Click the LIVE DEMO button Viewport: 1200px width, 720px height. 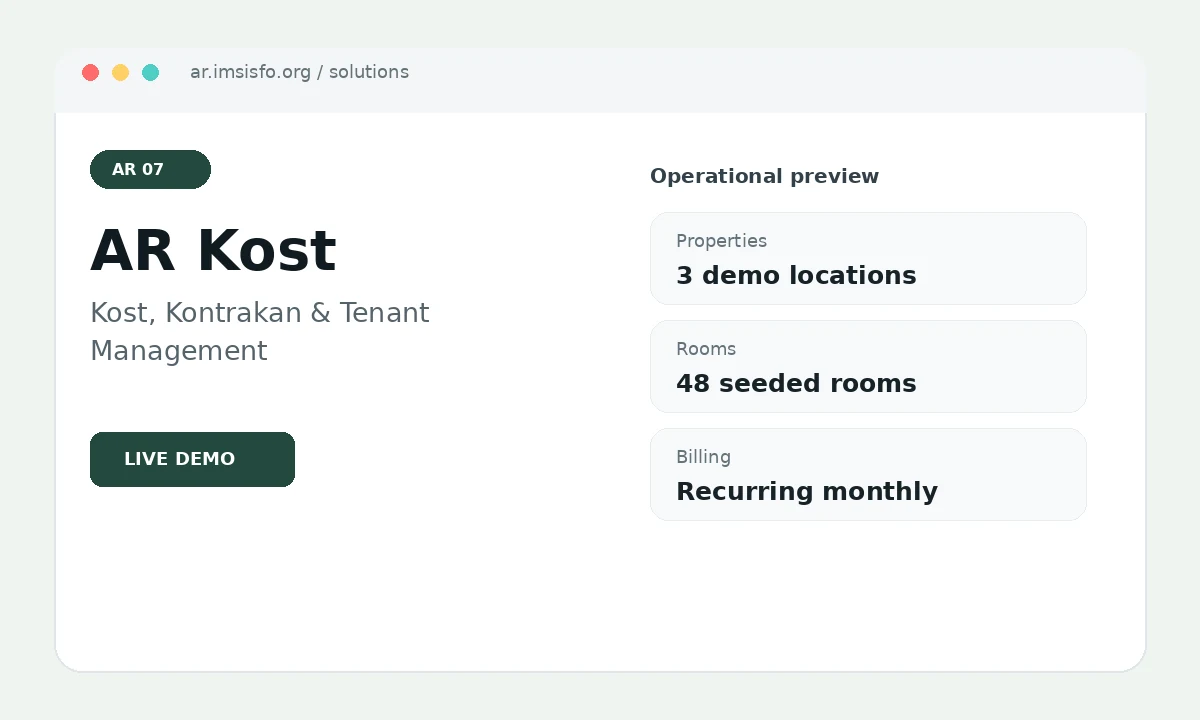(x=192, y=459)
